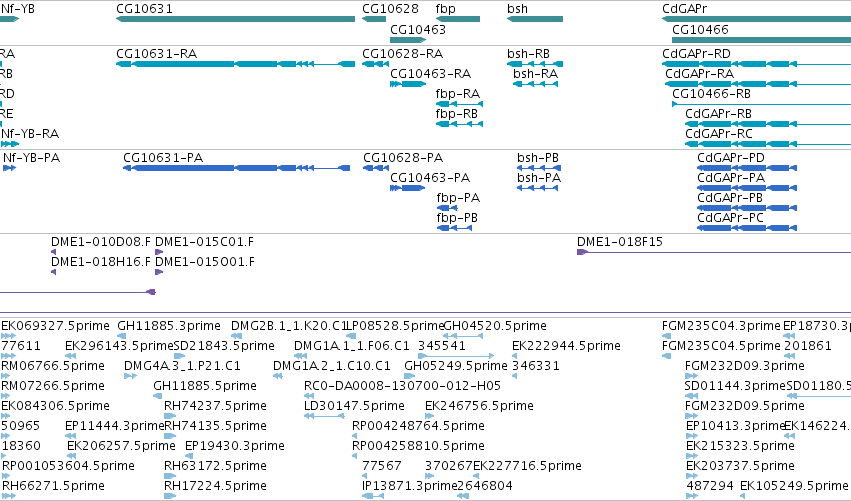Click clone label "DME1-010D08.F"
Image resolution: width=851 pixels, height=501 pixels.
click(101, 242)
